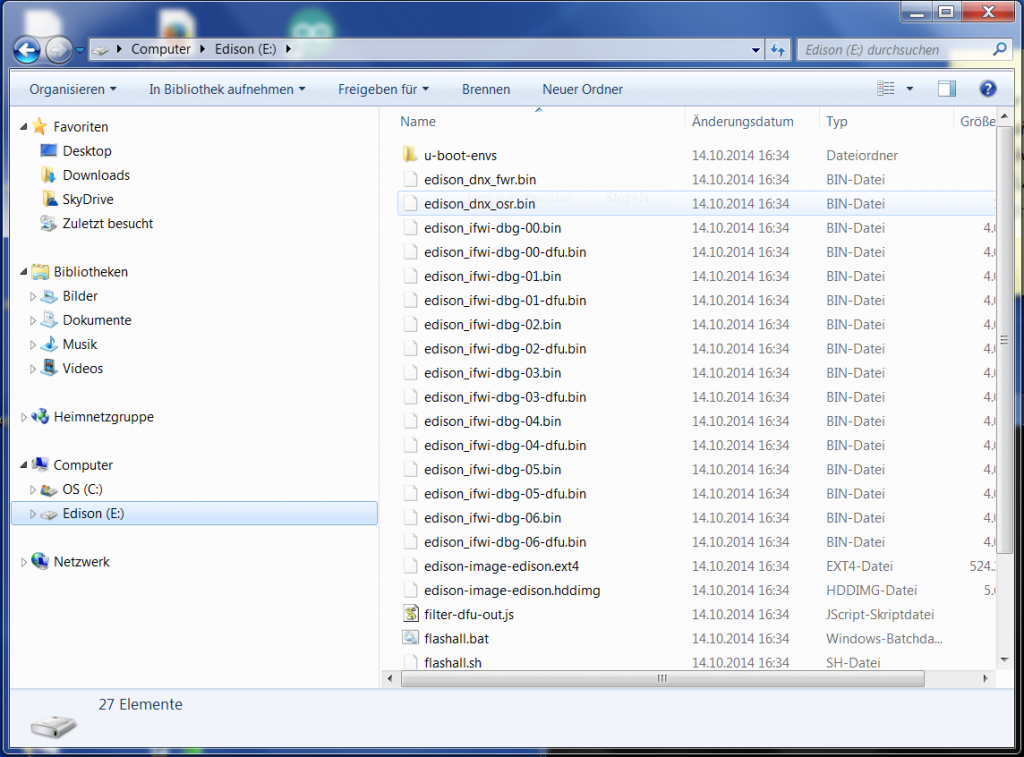1024x757 pixels.
Task: Click the vertical scrollbar thumb in file list
Action: point(1004,340)
